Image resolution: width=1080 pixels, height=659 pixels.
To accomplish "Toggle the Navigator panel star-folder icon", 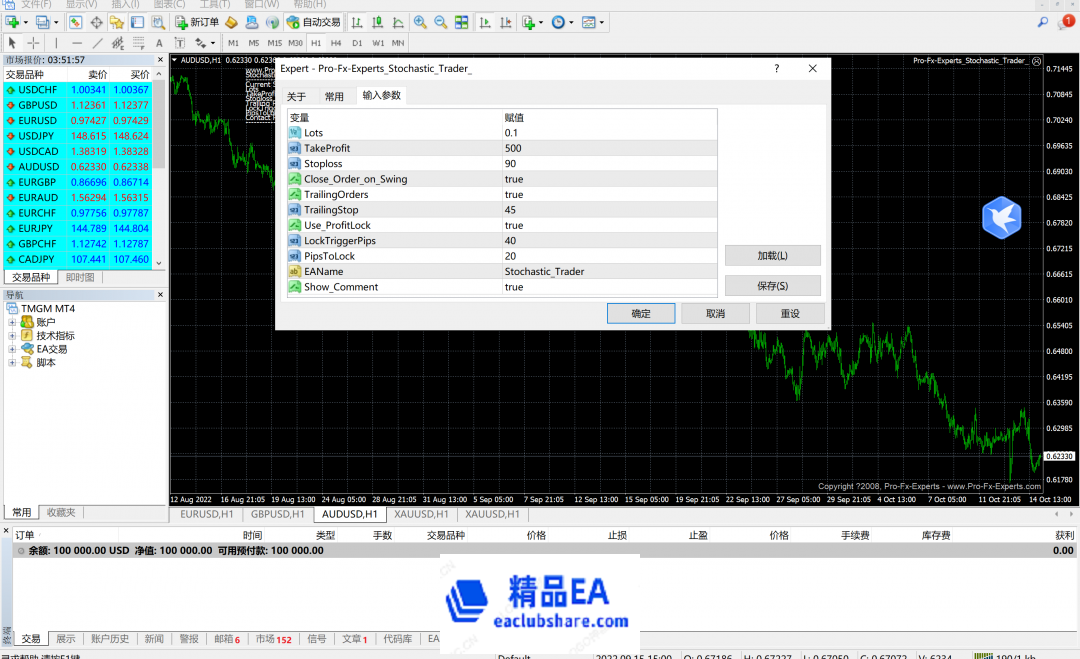I will (116, 22).
